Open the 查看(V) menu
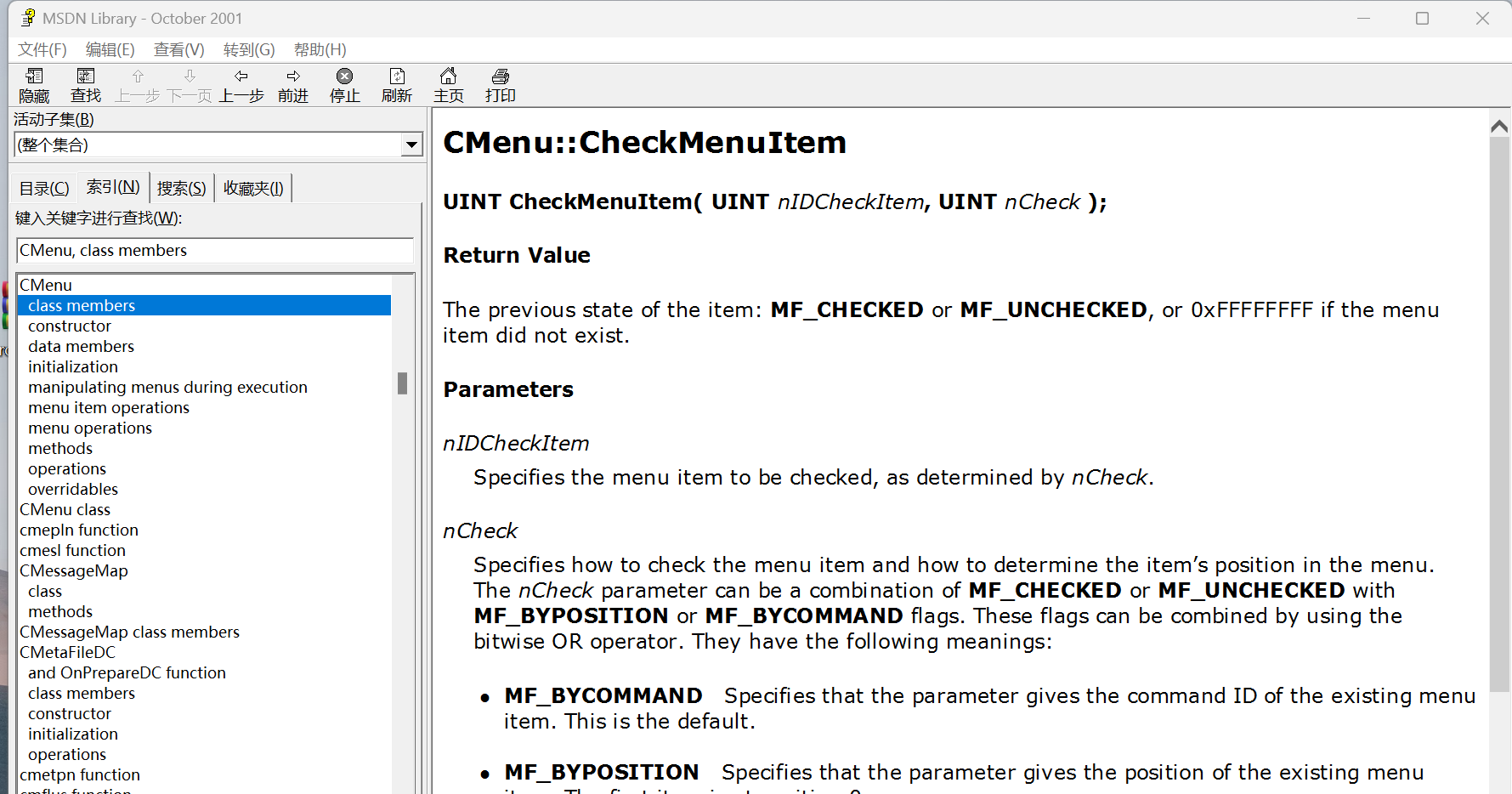This screenshot has height=794, width=1512. (179, 49)
